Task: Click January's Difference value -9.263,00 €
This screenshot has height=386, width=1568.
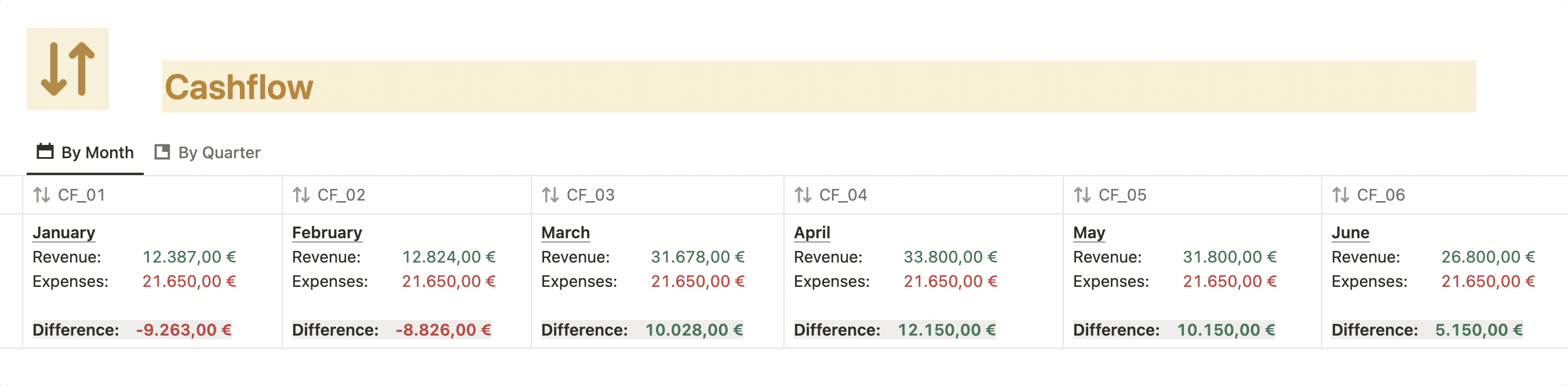Action: (184, 330)
